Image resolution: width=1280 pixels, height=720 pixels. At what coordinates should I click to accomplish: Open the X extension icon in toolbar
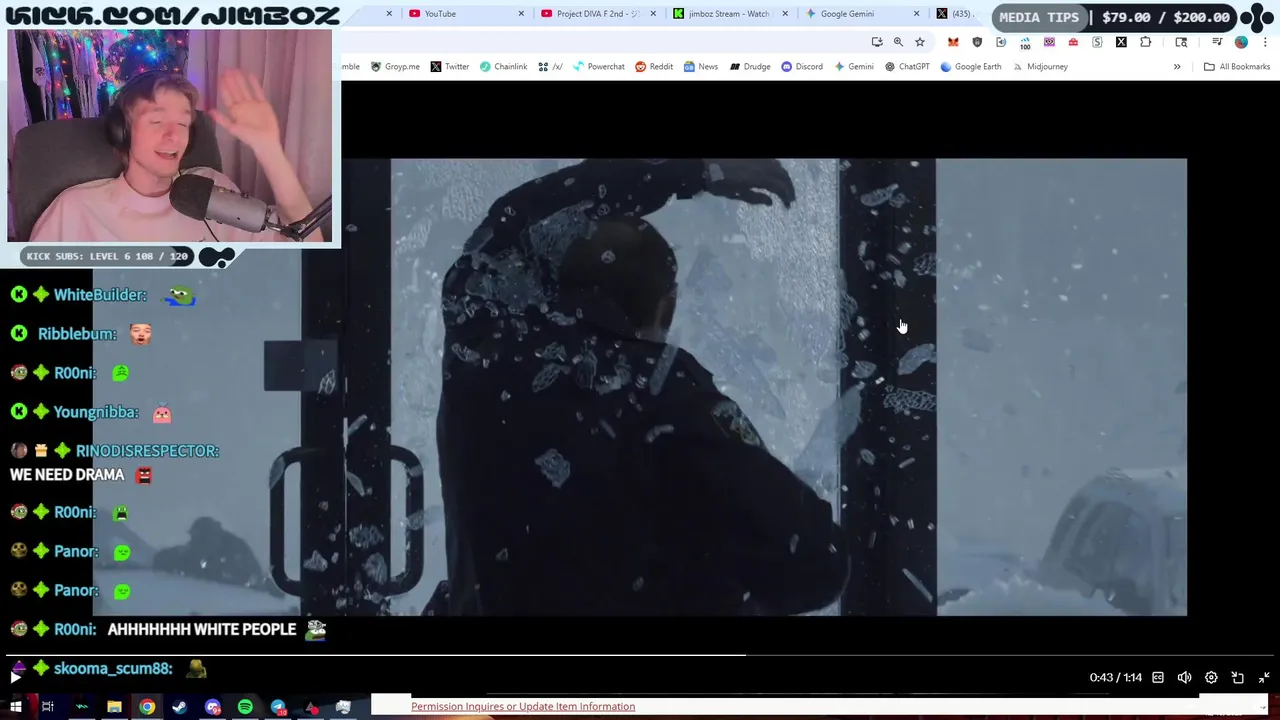point(1121,42)
